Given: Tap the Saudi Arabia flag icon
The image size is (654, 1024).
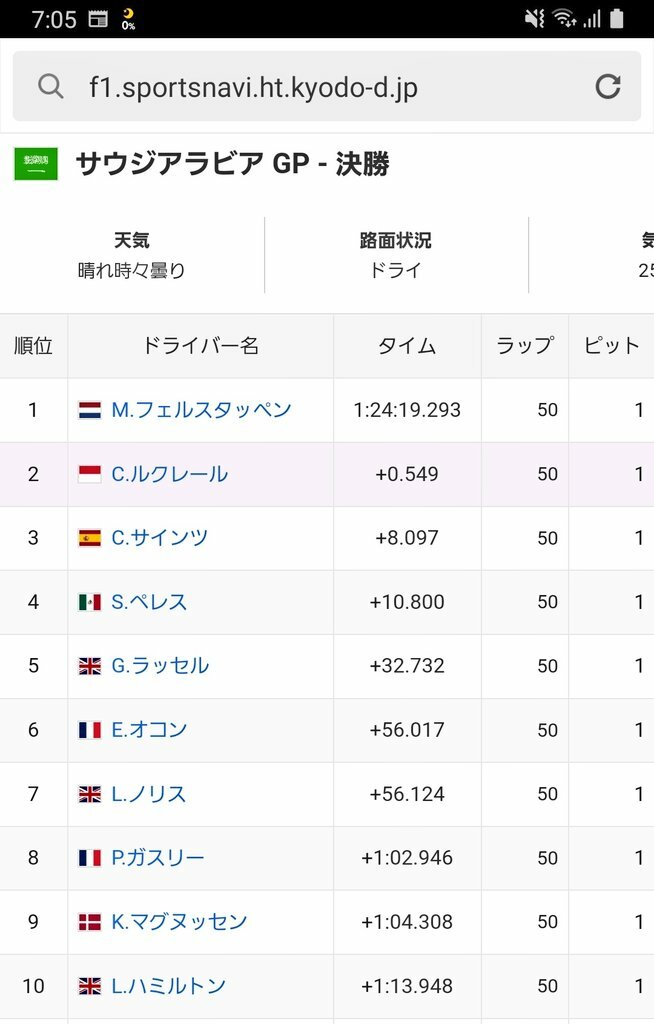Looking at the screenshot, I should click(x=36, y=164).
